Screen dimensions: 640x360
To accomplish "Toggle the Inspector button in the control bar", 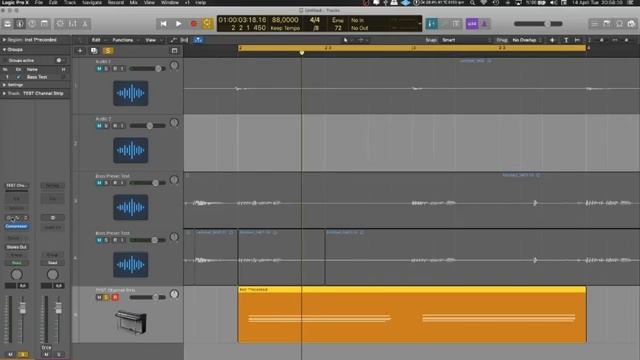I will click(20, 24).
